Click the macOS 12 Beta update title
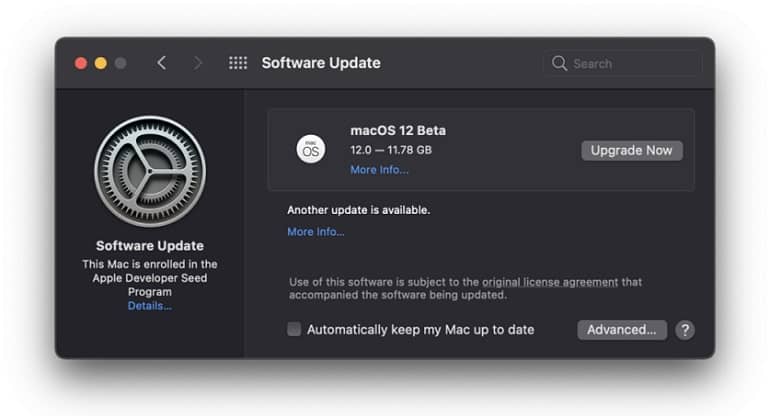The height and width of the screenshot is (416, 770). click(x=398, y=130)
